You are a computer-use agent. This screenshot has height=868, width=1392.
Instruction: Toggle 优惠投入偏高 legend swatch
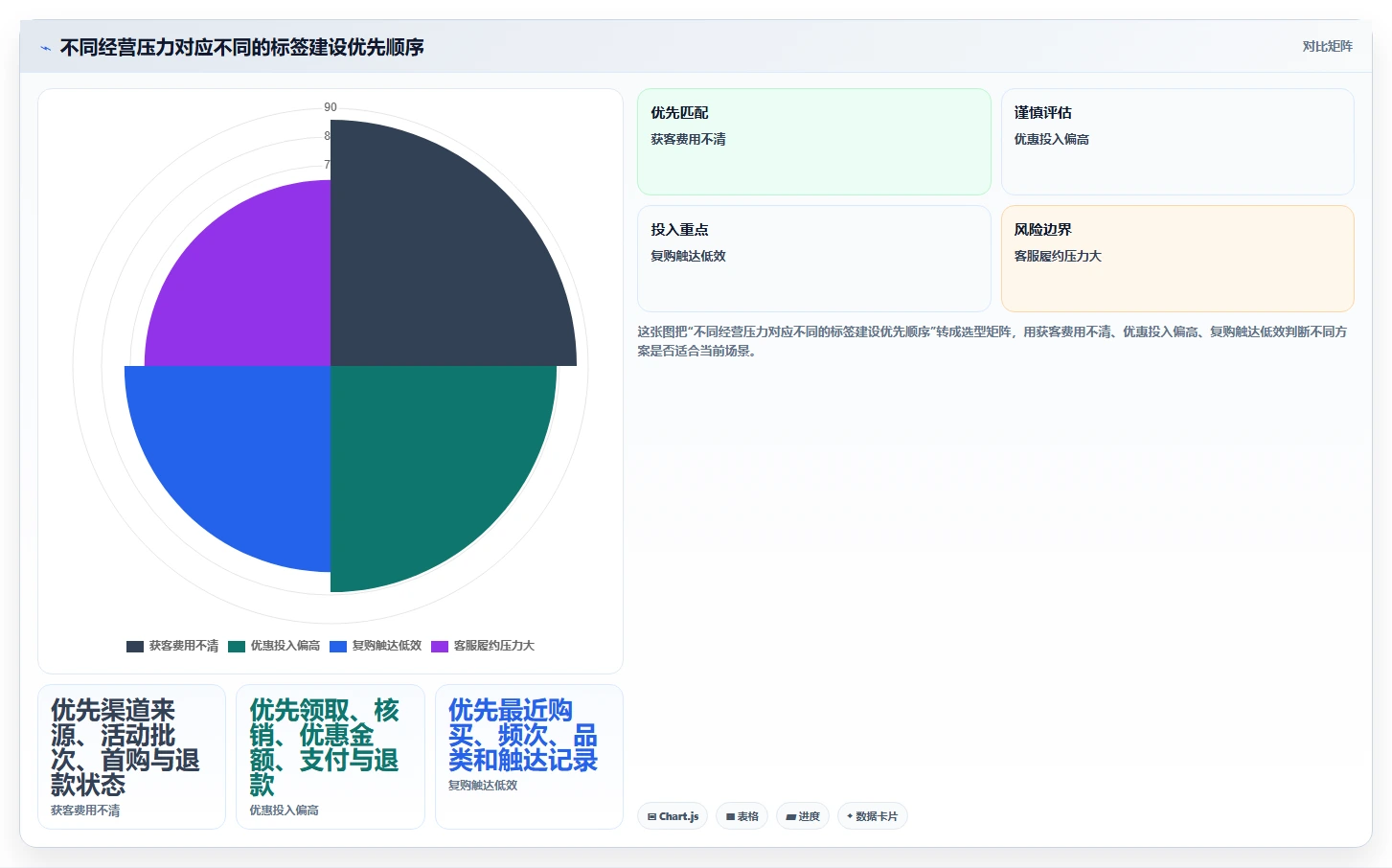tap(237, 647)
